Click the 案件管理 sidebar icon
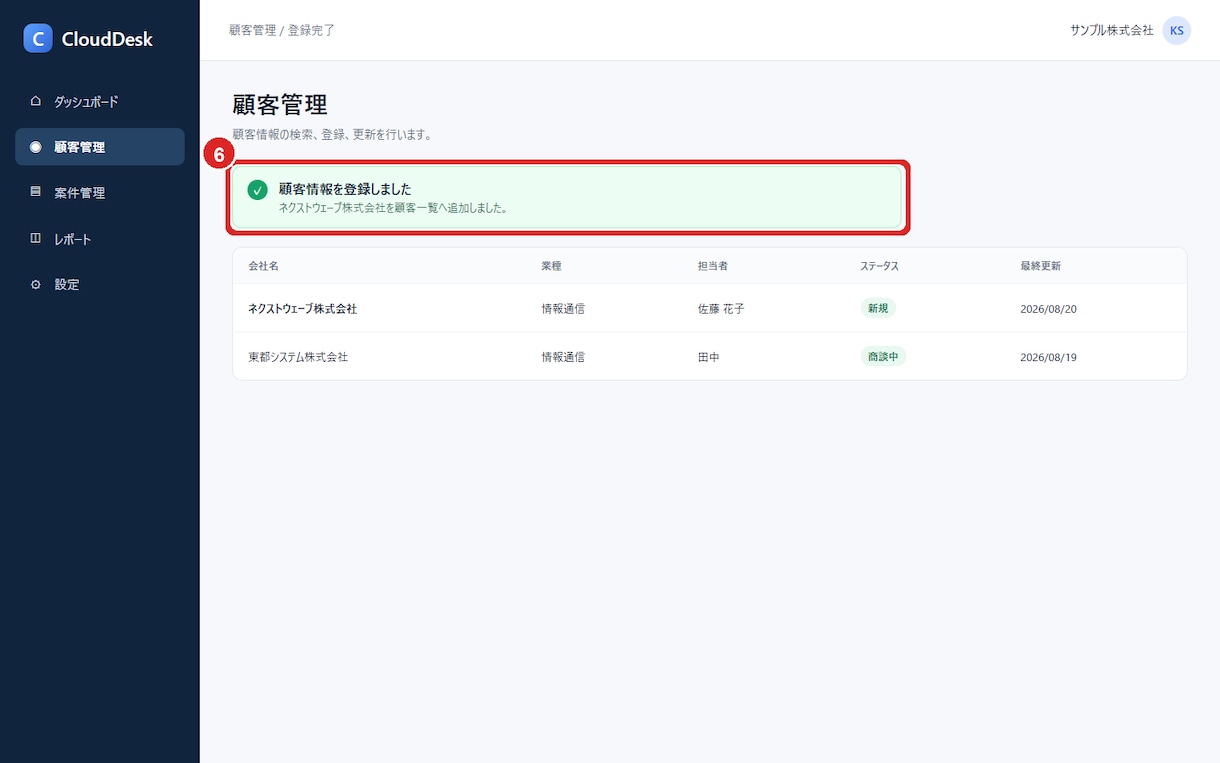This screenshot has width=1220, height=763. point(36,192)
